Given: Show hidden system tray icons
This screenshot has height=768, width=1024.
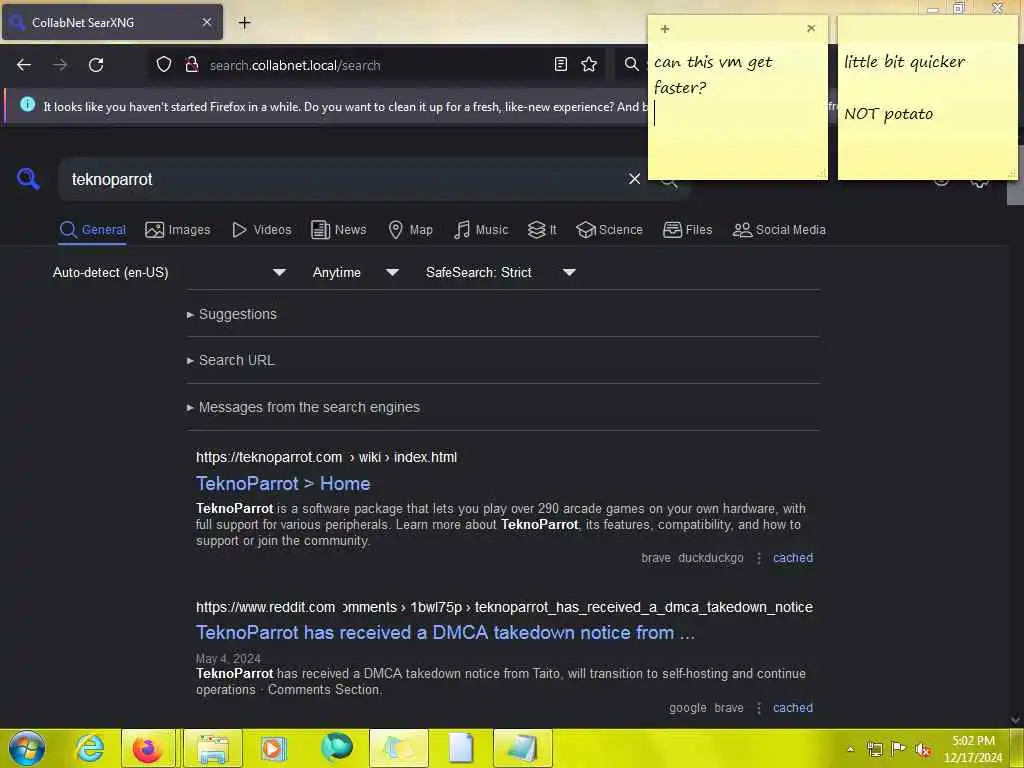Looking at the screenshot, I should click(850, 749).
